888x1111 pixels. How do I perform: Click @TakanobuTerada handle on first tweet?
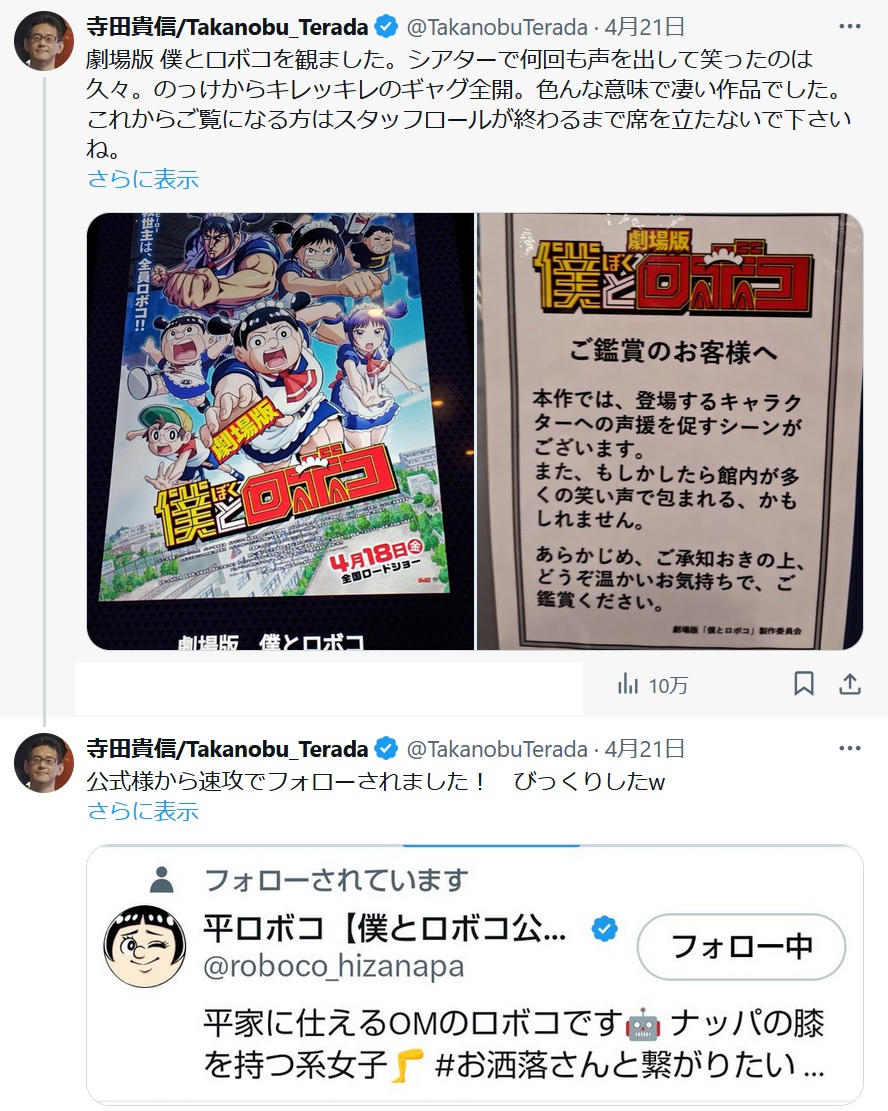[x=497, y=28]
